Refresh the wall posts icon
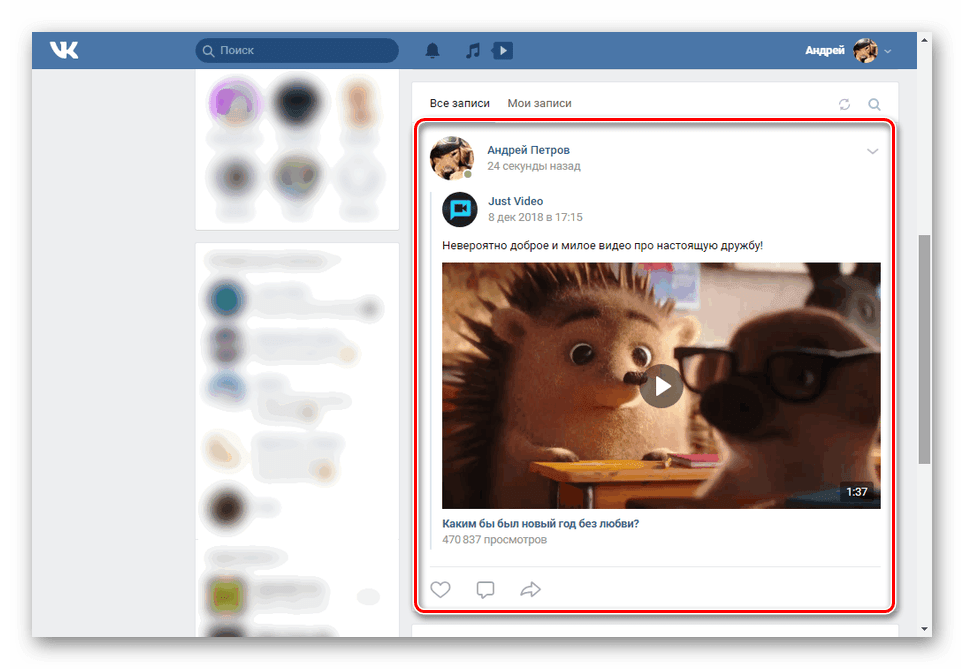 tap(844, 105)
